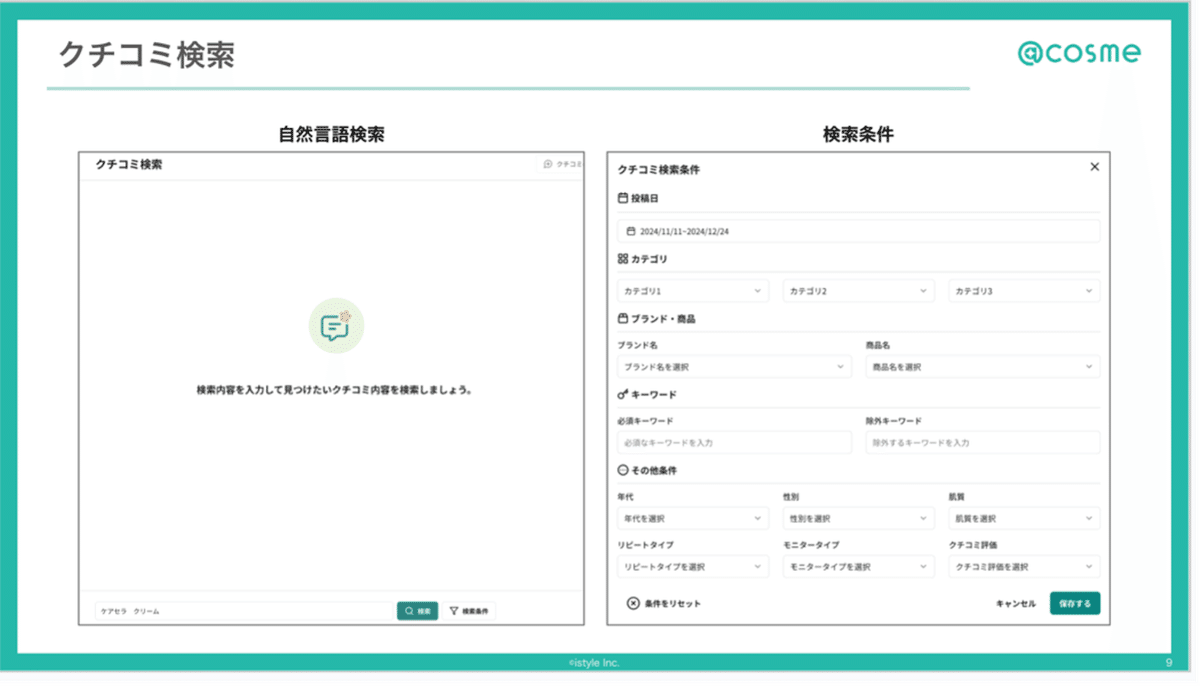Screen dimensions: 1200x686
Task: Open the 投稿日 date range field
Action: click(858, 231)
